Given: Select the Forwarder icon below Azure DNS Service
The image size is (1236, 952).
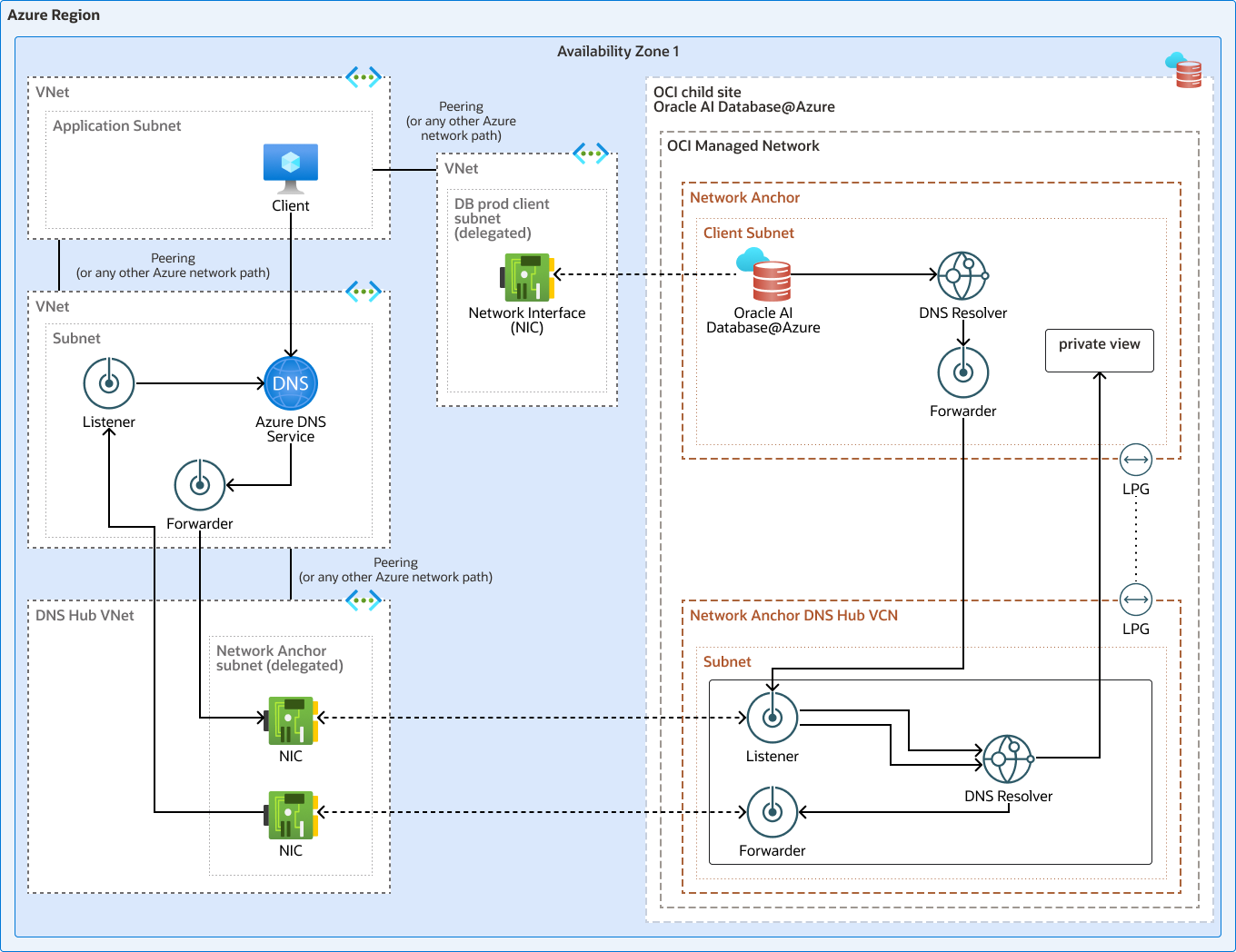Looking at the screenshot, I should tap(200, 485).
